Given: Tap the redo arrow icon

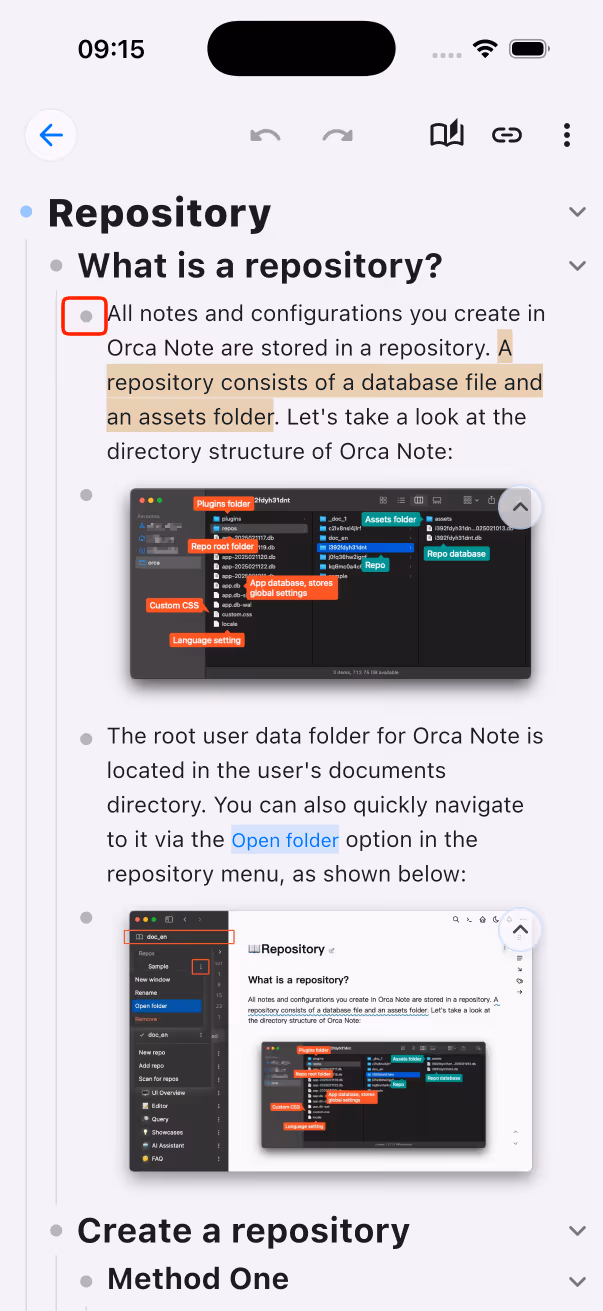Looking at the screenshot, I should tap(338, 135).
